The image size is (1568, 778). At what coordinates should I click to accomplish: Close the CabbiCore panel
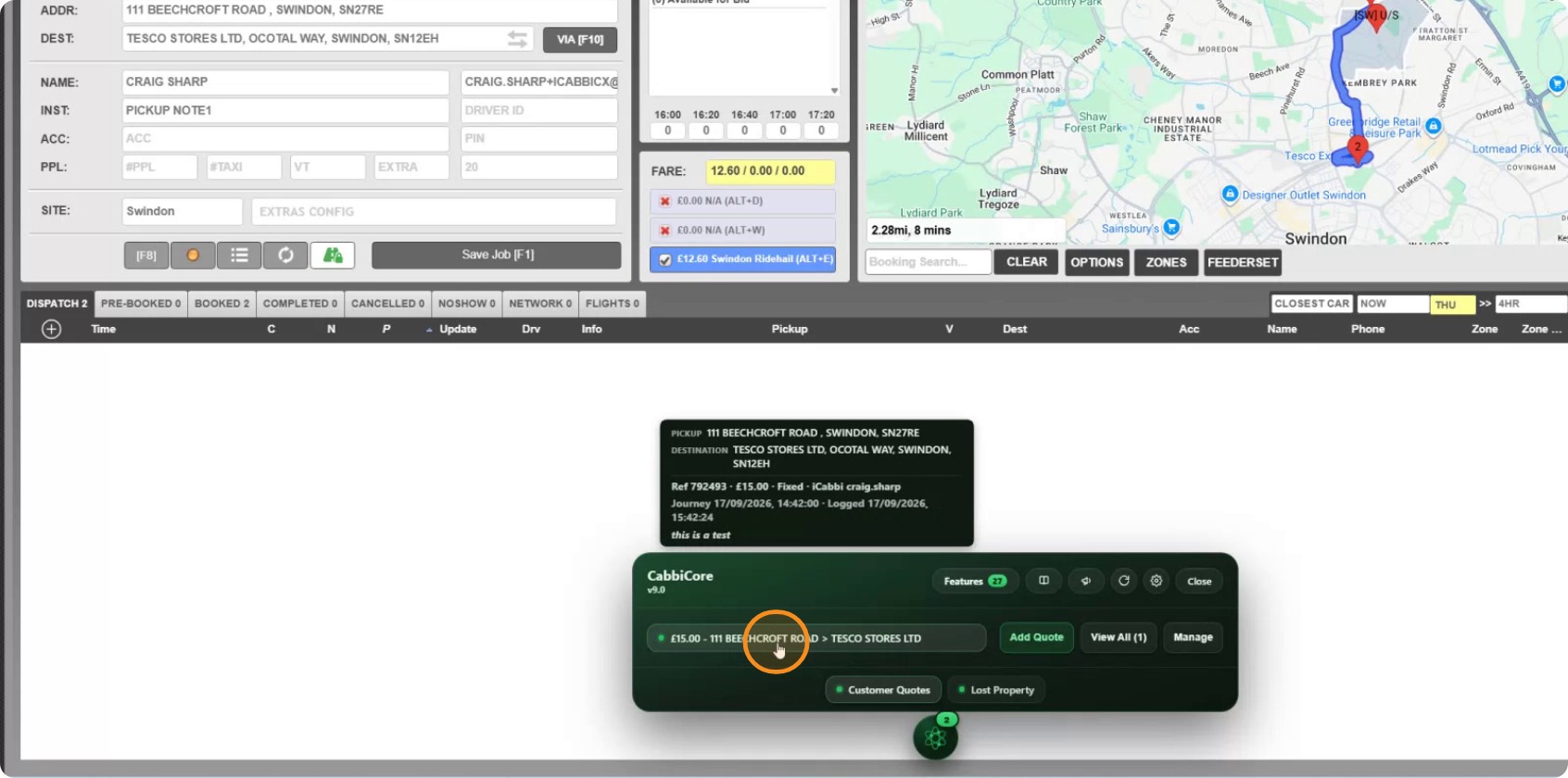pos(1199,581)
